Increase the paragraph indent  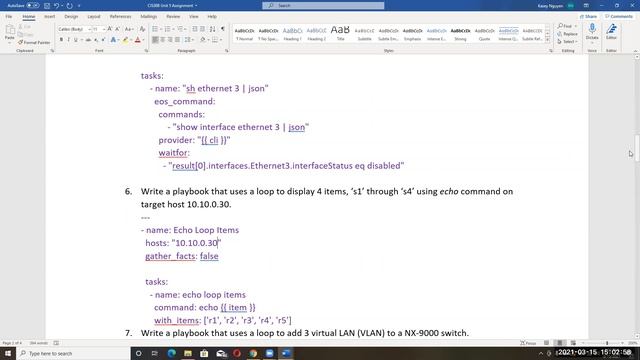[x=202, y=29]
